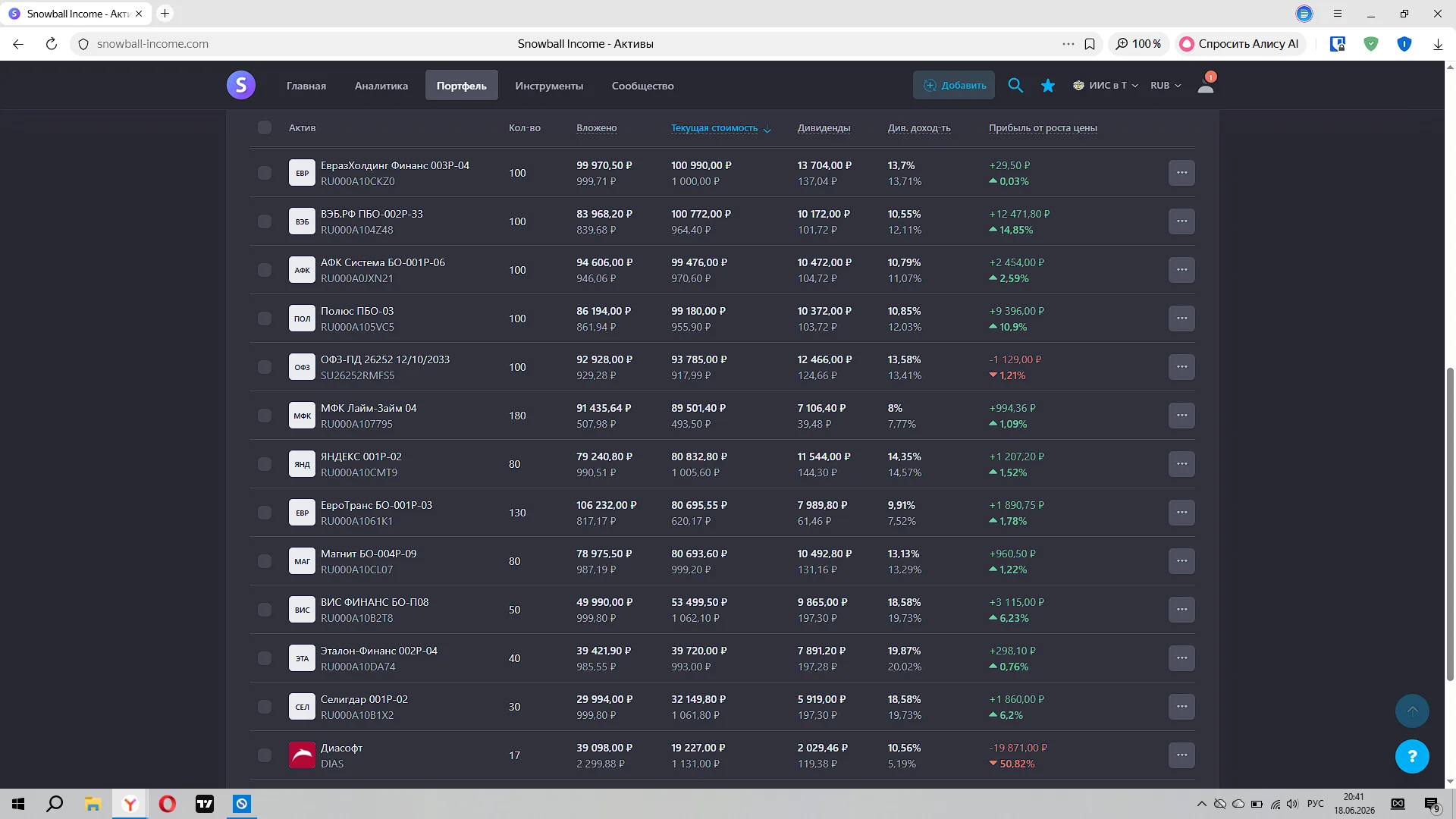This screenshot has width=1456, height=819.
Task: Bookmark the page with the bookmark icon
Action: tap(1090, 44)
